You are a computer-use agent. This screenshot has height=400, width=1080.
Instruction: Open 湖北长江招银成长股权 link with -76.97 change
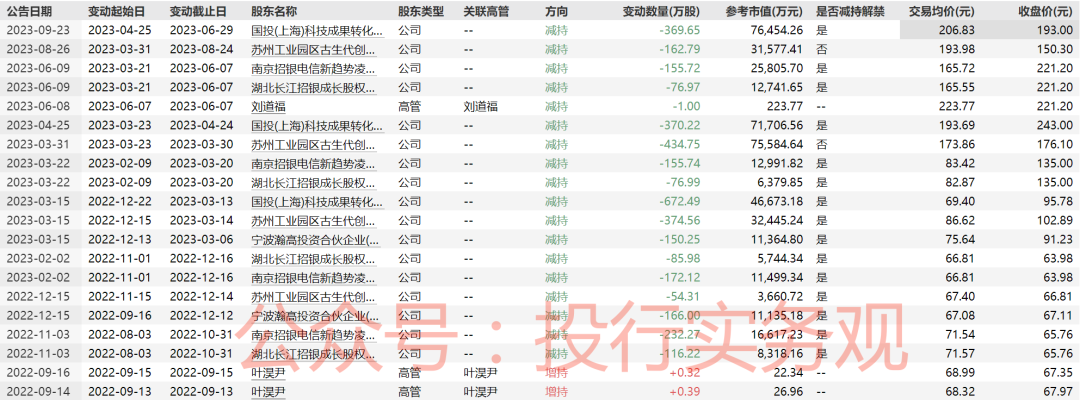coord(314,87)
